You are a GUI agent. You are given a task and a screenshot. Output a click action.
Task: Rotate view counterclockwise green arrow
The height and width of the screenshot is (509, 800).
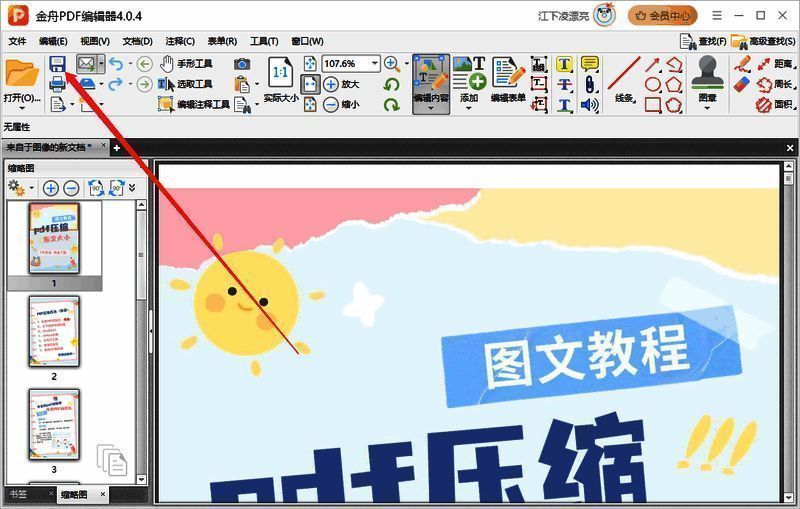[x=392, y=84]
